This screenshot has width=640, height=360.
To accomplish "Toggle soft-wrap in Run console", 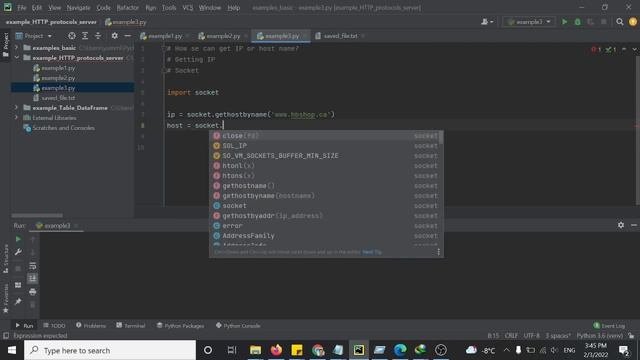I will (x=33, y=266).
